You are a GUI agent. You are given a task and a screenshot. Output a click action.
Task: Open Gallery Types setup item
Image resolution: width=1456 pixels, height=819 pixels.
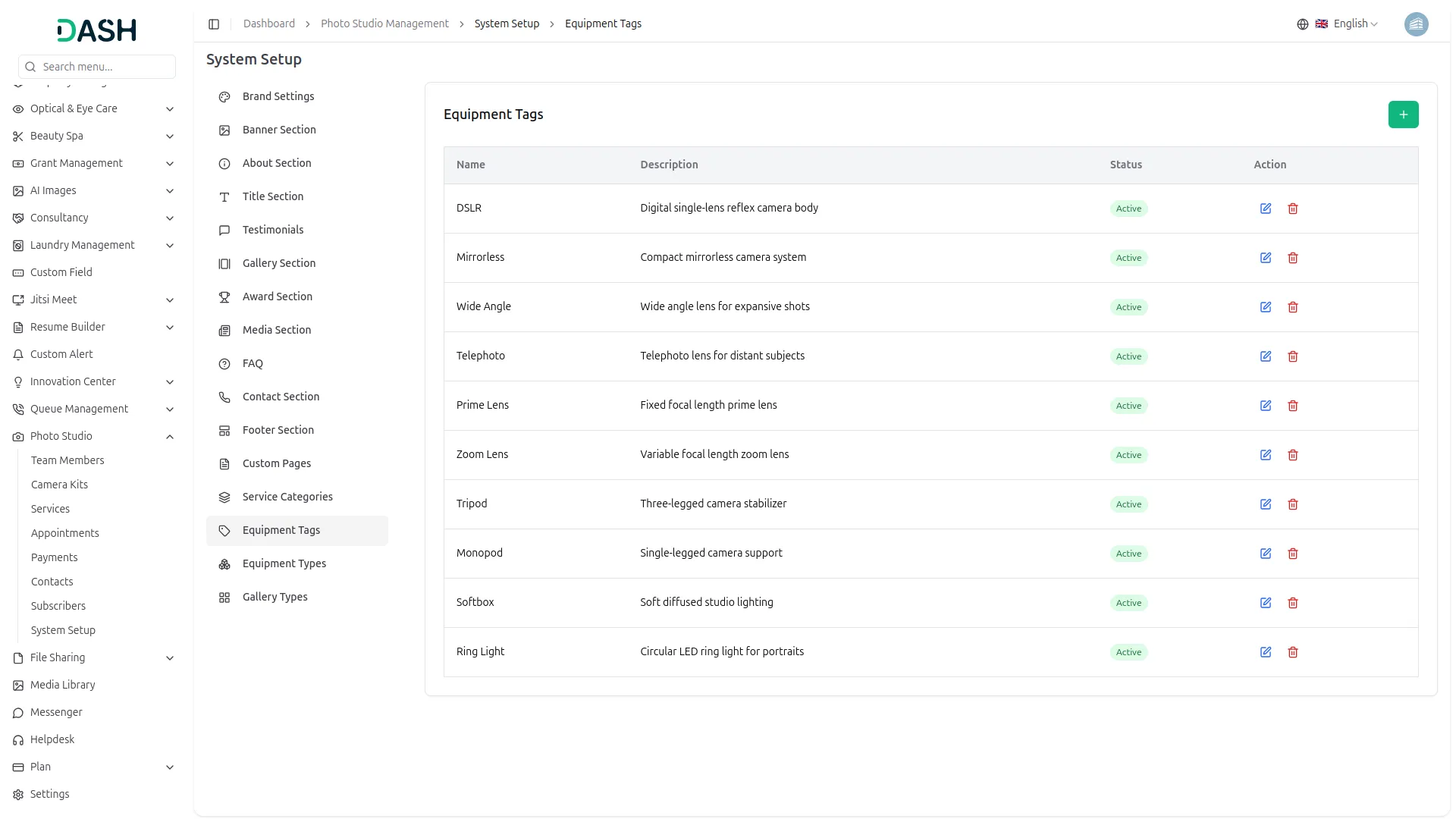pos(297,597)
